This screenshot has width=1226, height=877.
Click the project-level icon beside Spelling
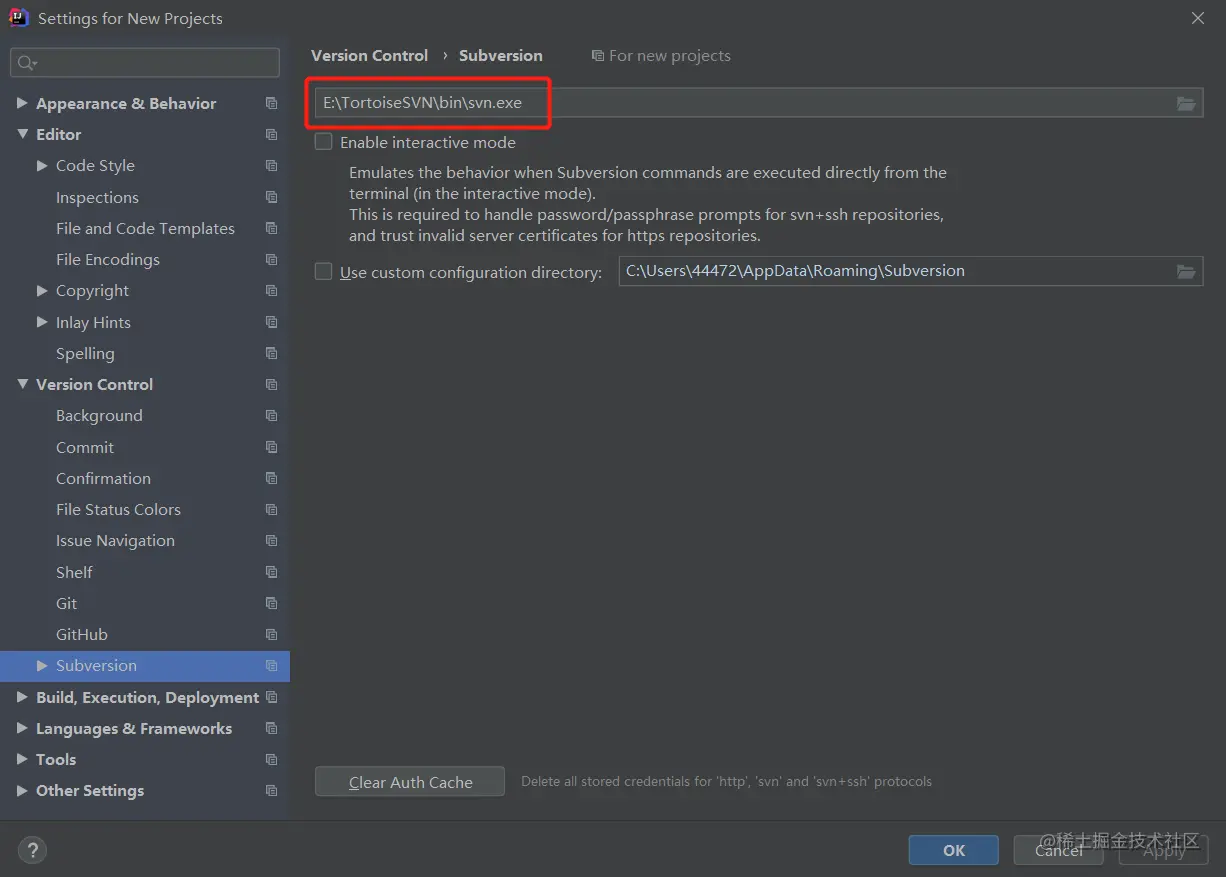click(x=271, y=353)
